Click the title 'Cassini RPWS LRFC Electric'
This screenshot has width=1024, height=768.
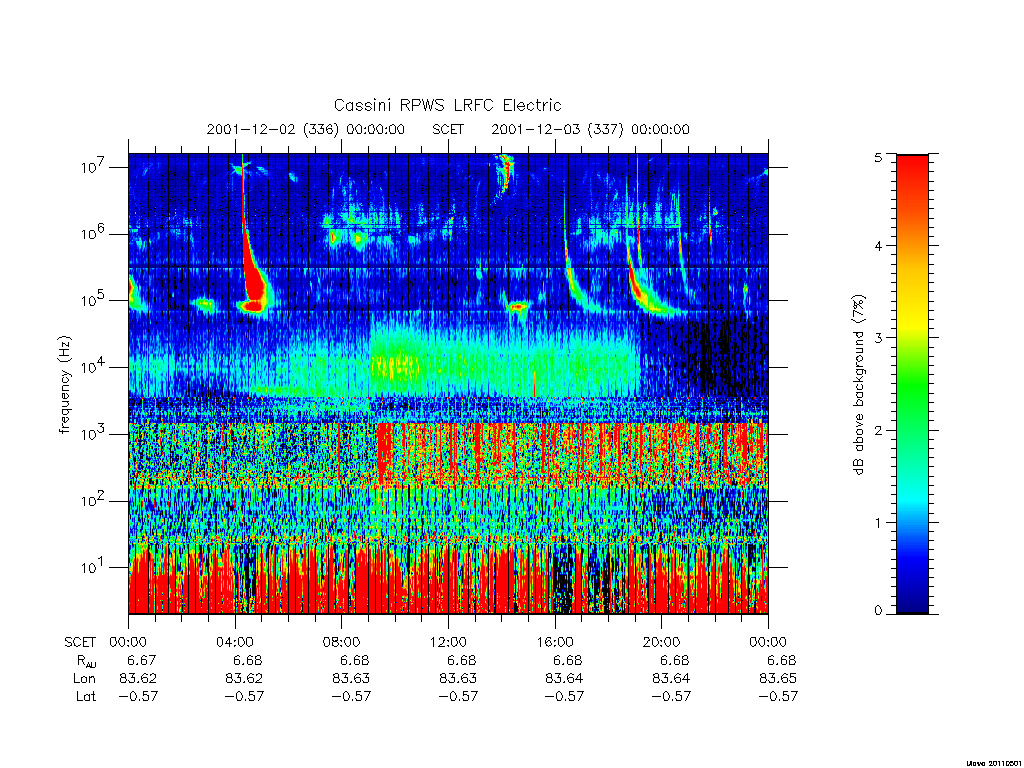click(x=447, y=105)
